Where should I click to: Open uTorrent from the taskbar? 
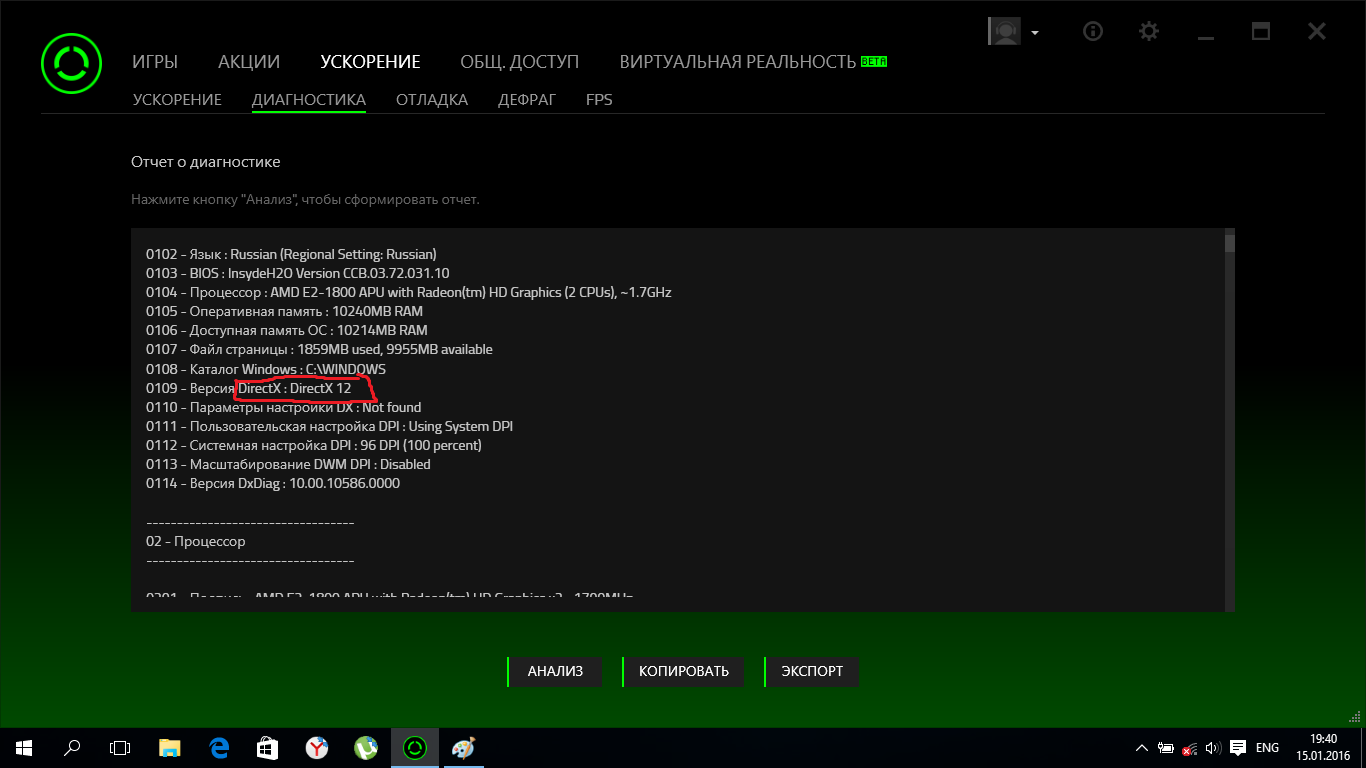tap(366, 747)
